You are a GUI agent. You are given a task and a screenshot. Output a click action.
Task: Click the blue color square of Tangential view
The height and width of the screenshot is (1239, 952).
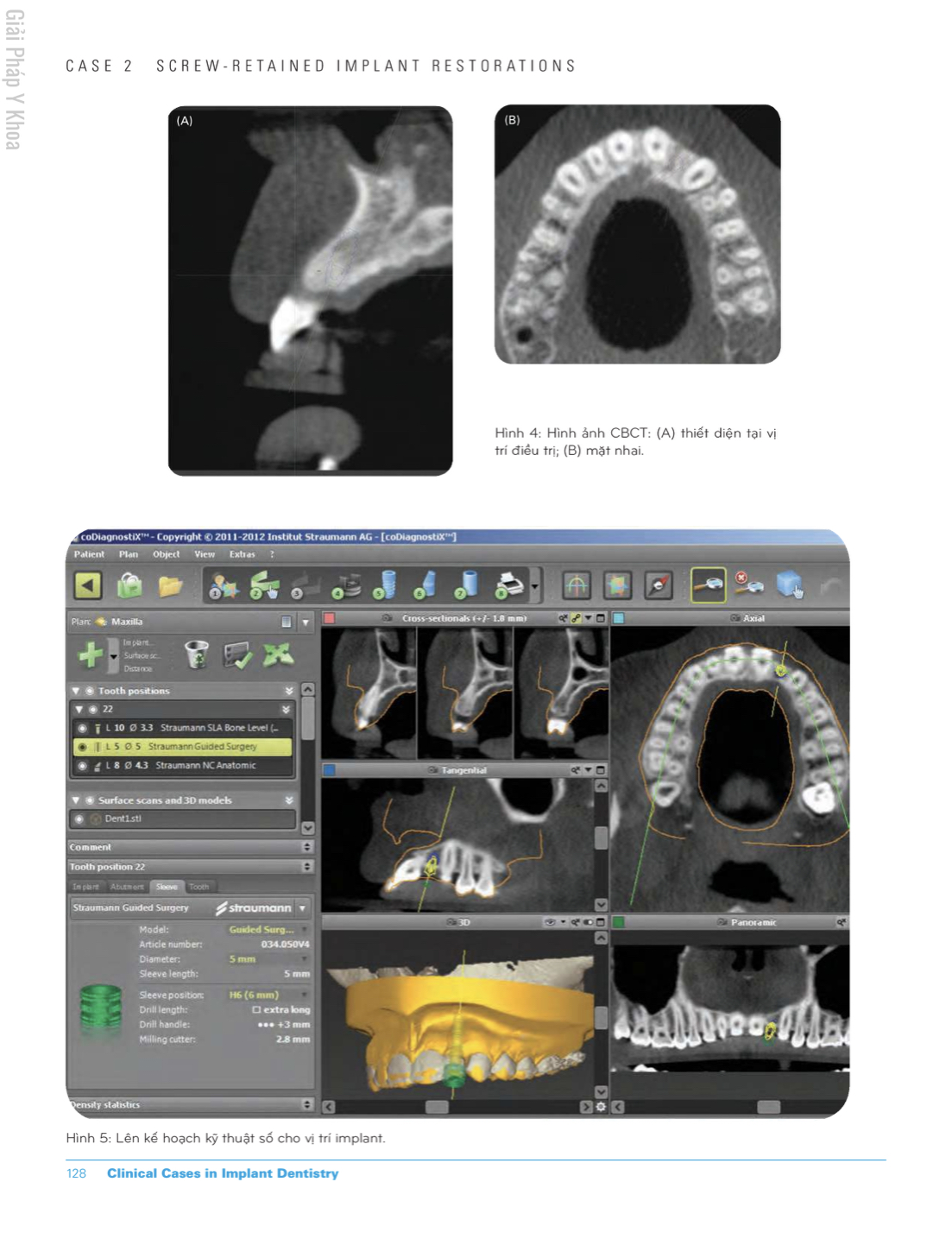click(x=329, y=770)
